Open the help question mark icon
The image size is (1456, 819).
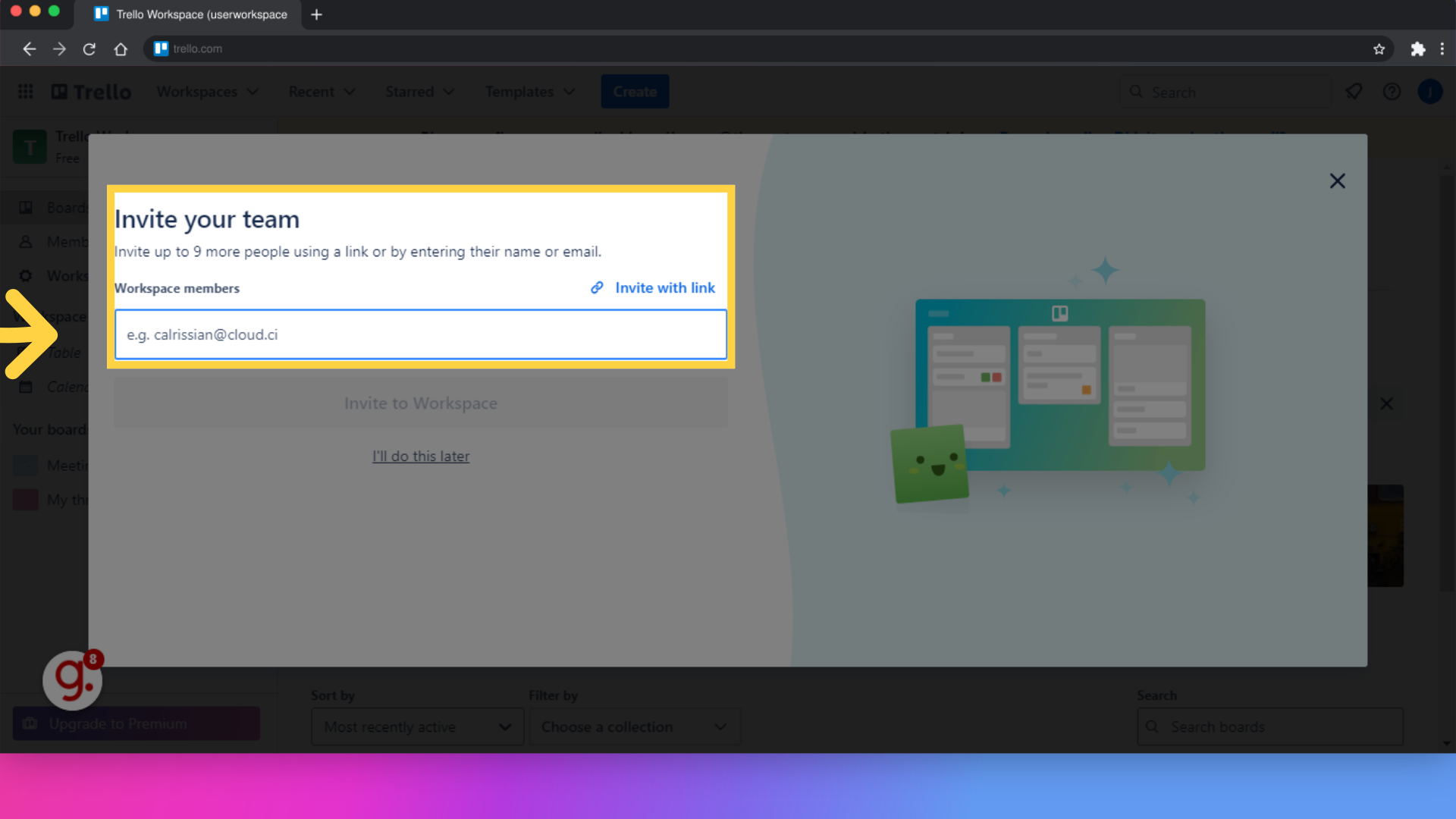coord(1392,92)
